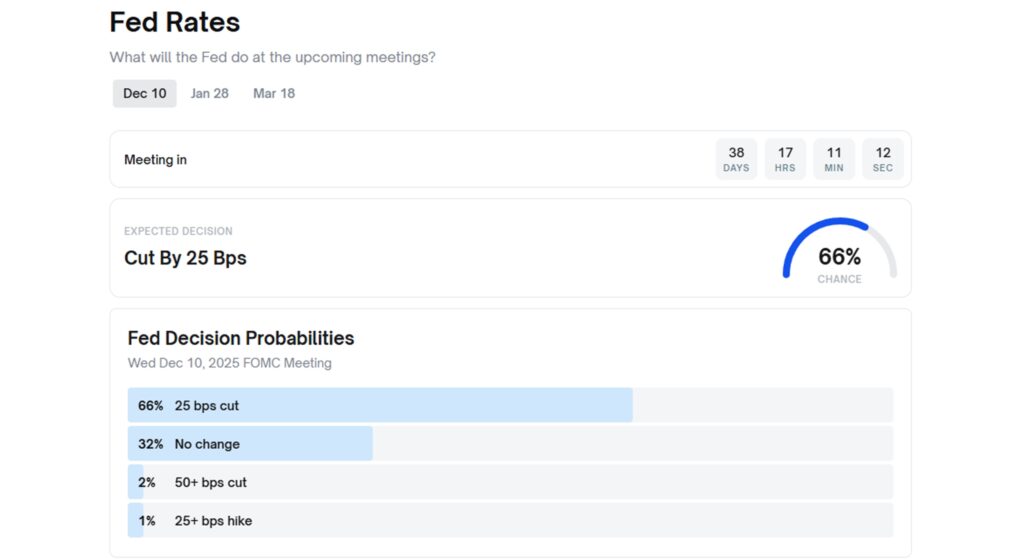Click the 'Meeting in' label
Screen dimensions: 1024x559
tap(155, 160)
